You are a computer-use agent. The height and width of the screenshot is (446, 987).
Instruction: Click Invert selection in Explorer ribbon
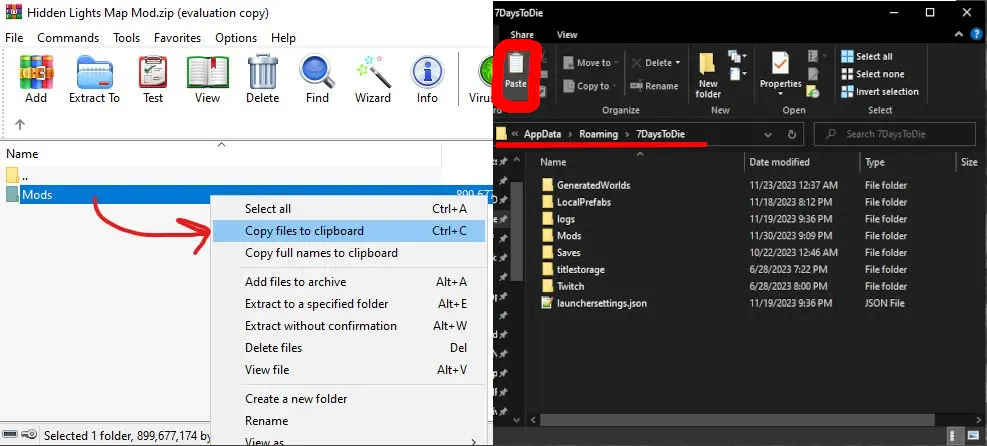880,92
